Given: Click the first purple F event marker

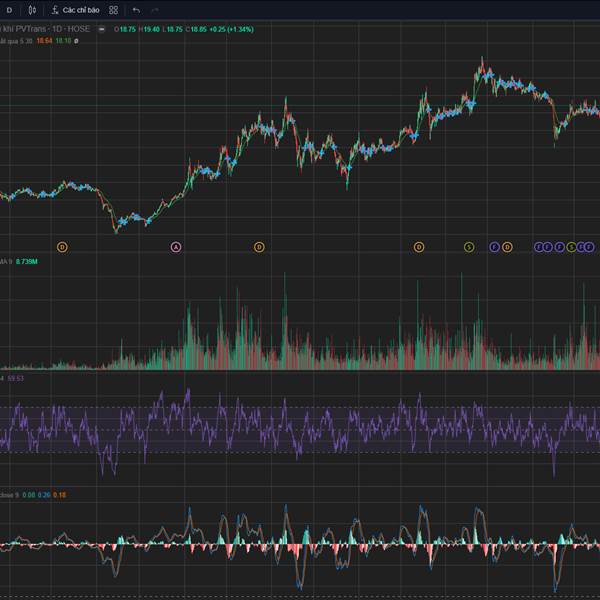Looking at the screenshot, I should pos(494,246).
